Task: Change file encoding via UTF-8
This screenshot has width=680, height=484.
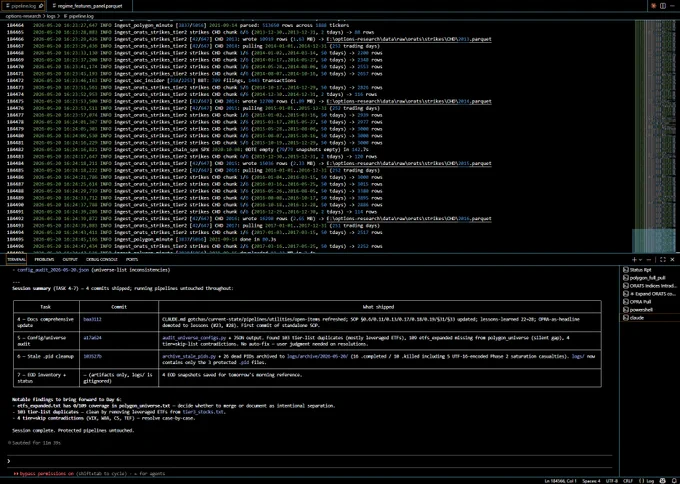Action: [x=611, y=481]
